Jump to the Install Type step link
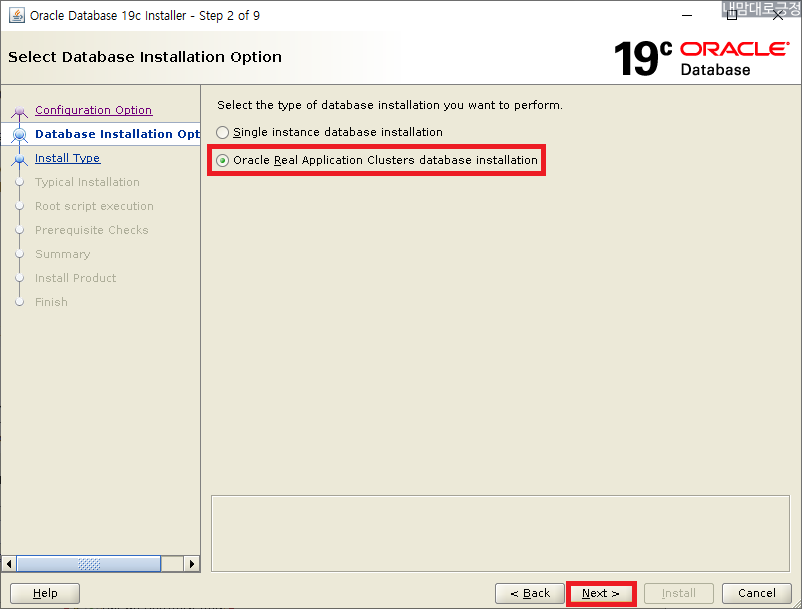Viewport: 802px width, 609px height. tap(68, 158)
